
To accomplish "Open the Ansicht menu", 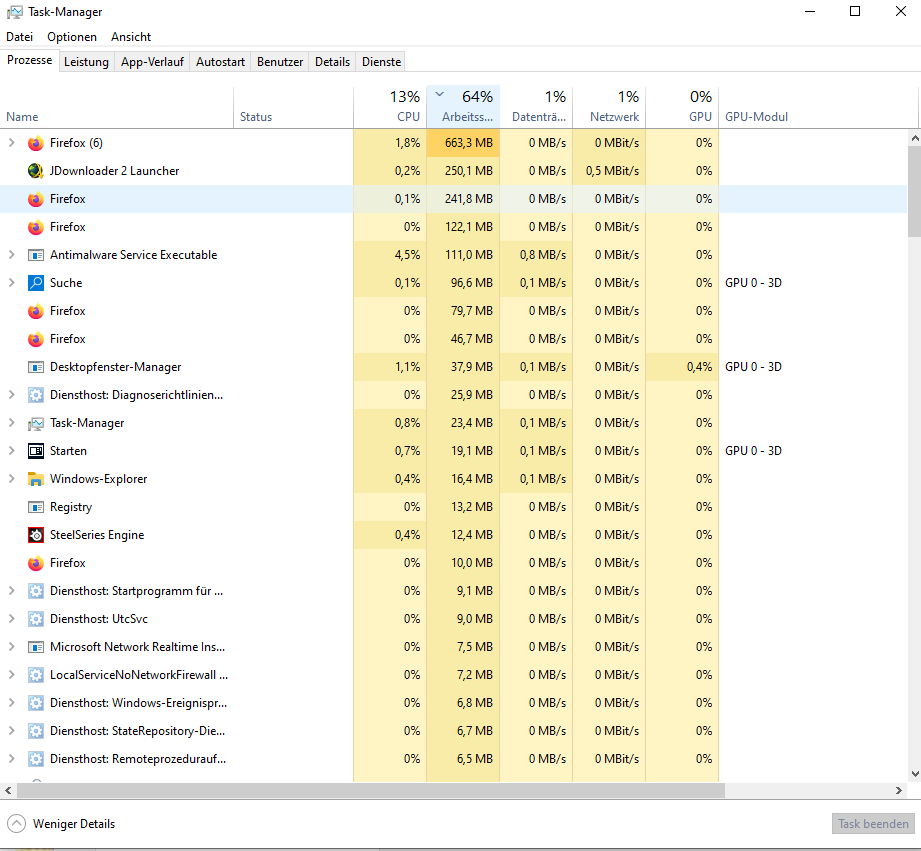I will click(x=131, y=37).
